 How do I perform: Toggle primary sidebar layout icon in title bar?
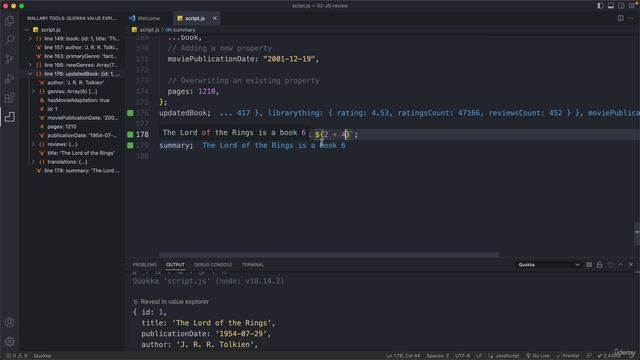click(600, 6)
